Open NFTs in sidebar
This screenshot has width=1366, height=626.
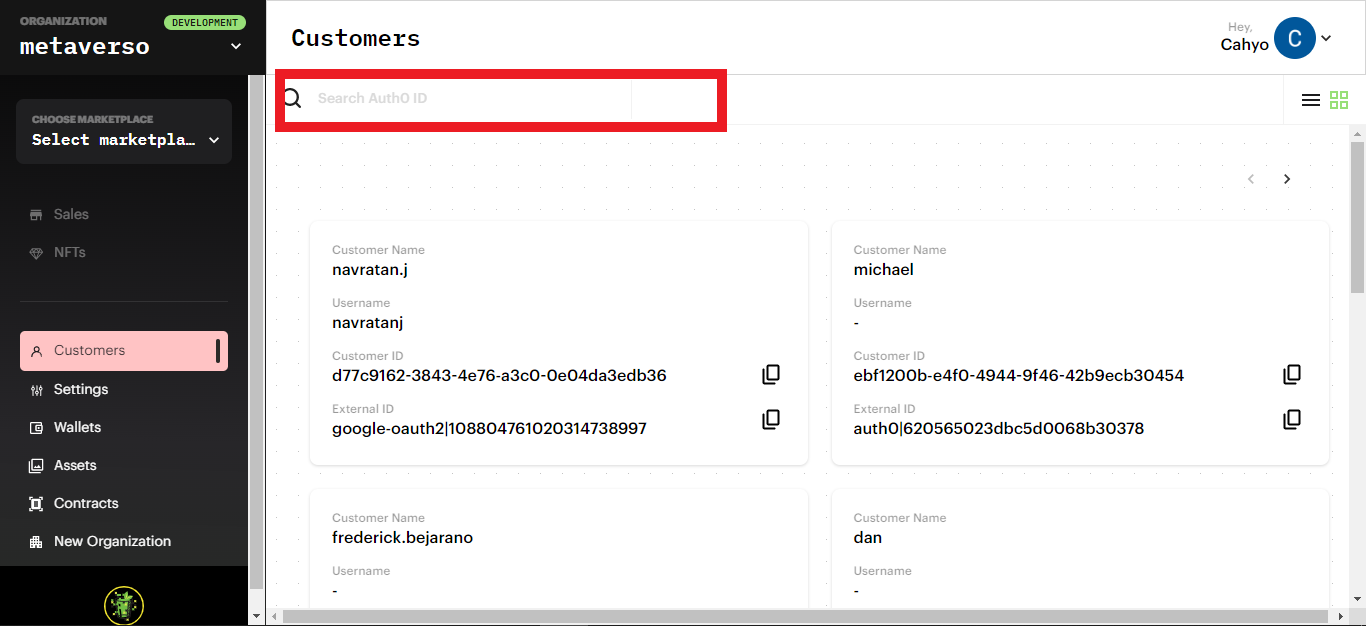pyautogui.click(x=69, y=252)
